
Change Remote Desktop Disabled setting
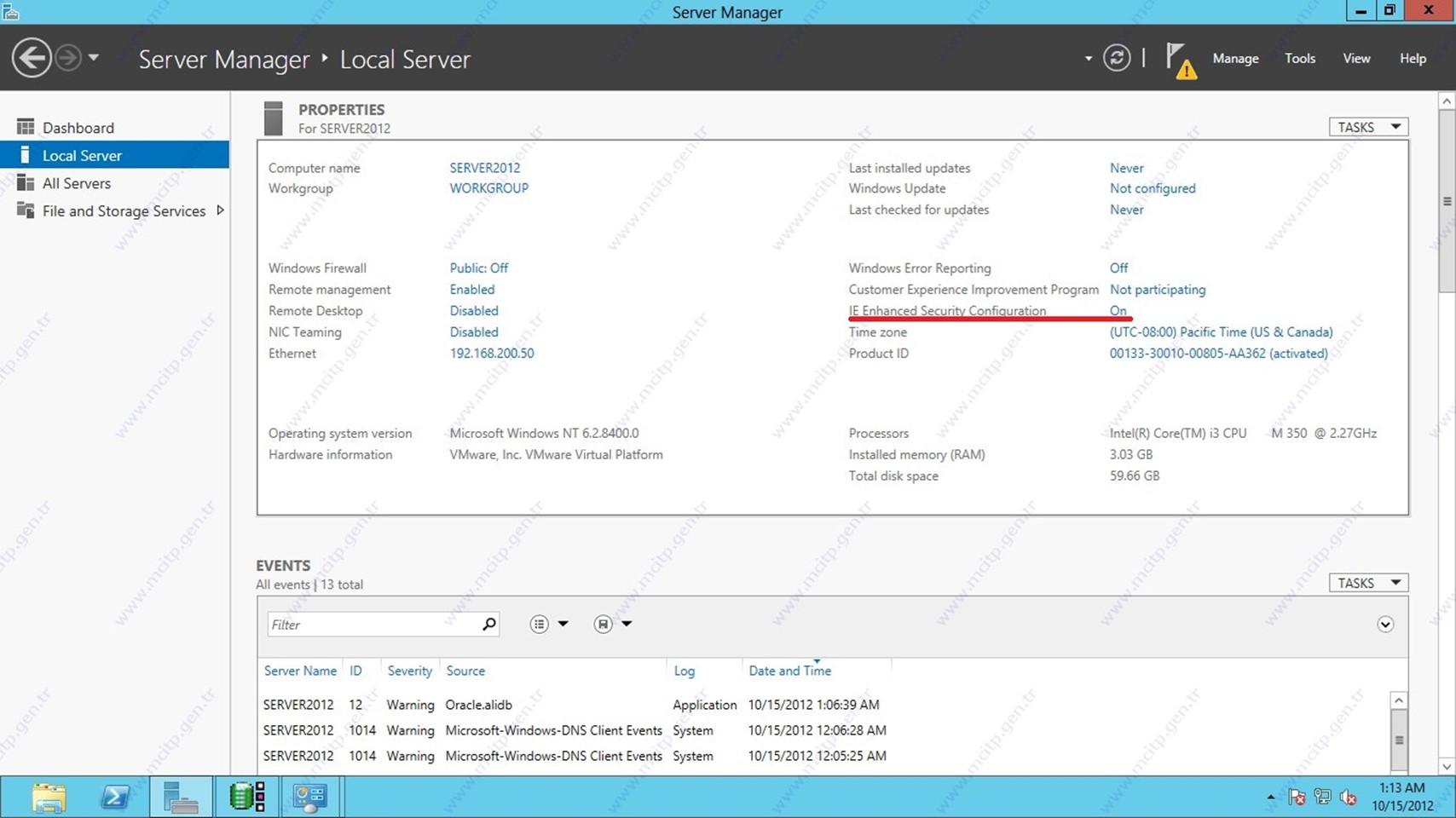point(474,311)
